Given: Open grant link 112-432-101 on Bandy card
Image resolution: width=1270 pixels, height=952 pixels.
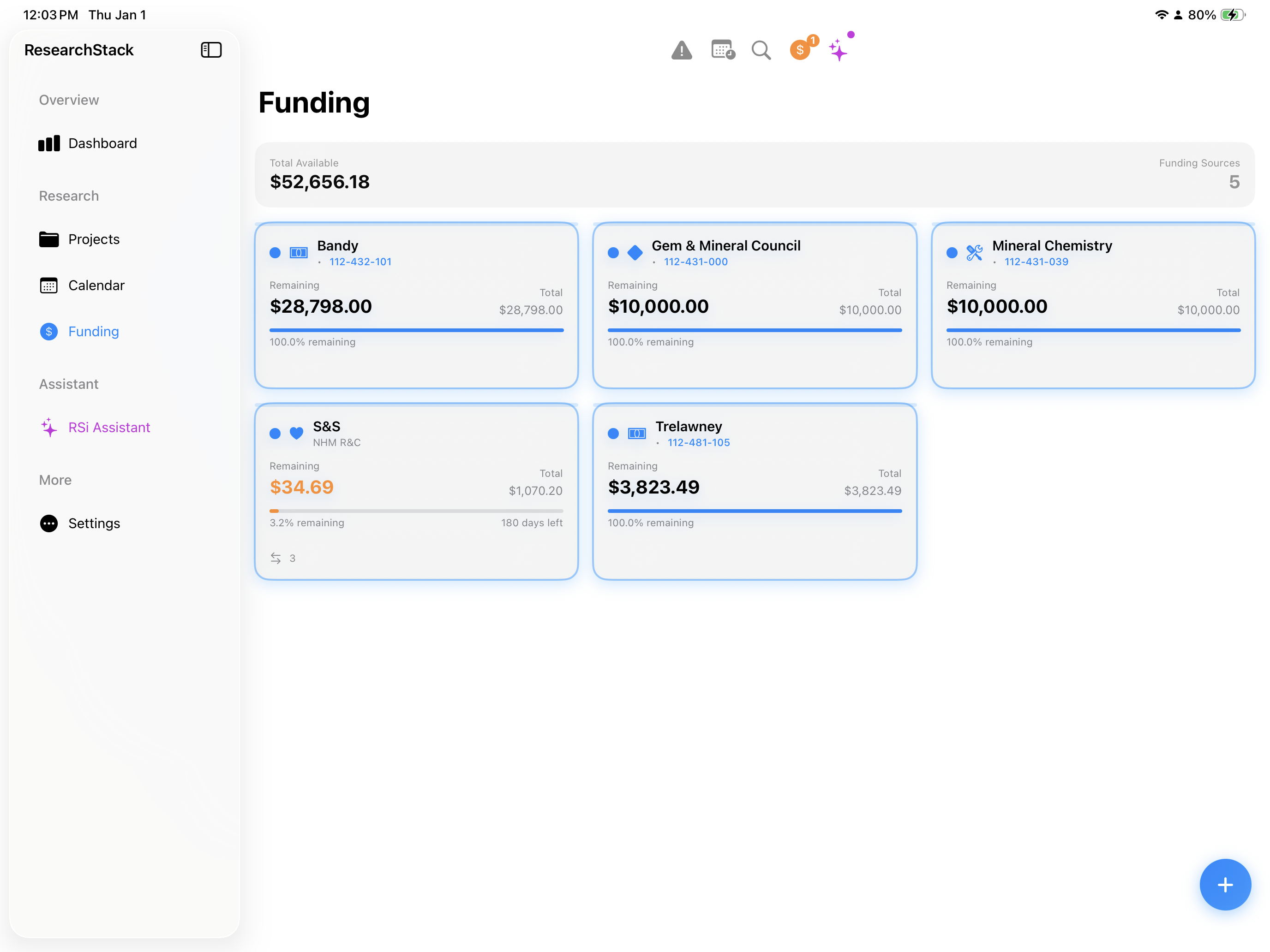Looking at the screenshot, I should (360, 262).
